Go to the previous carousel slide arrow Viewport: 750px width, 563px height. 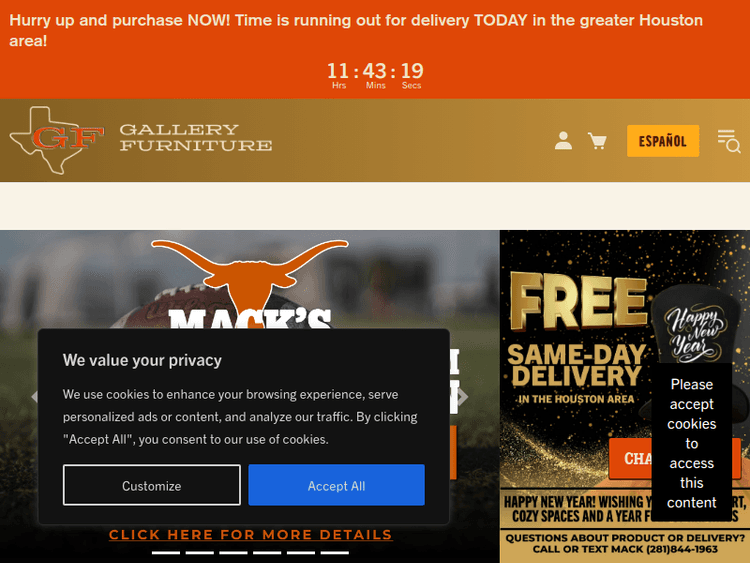pyautogui.click(x=34, y=397)
